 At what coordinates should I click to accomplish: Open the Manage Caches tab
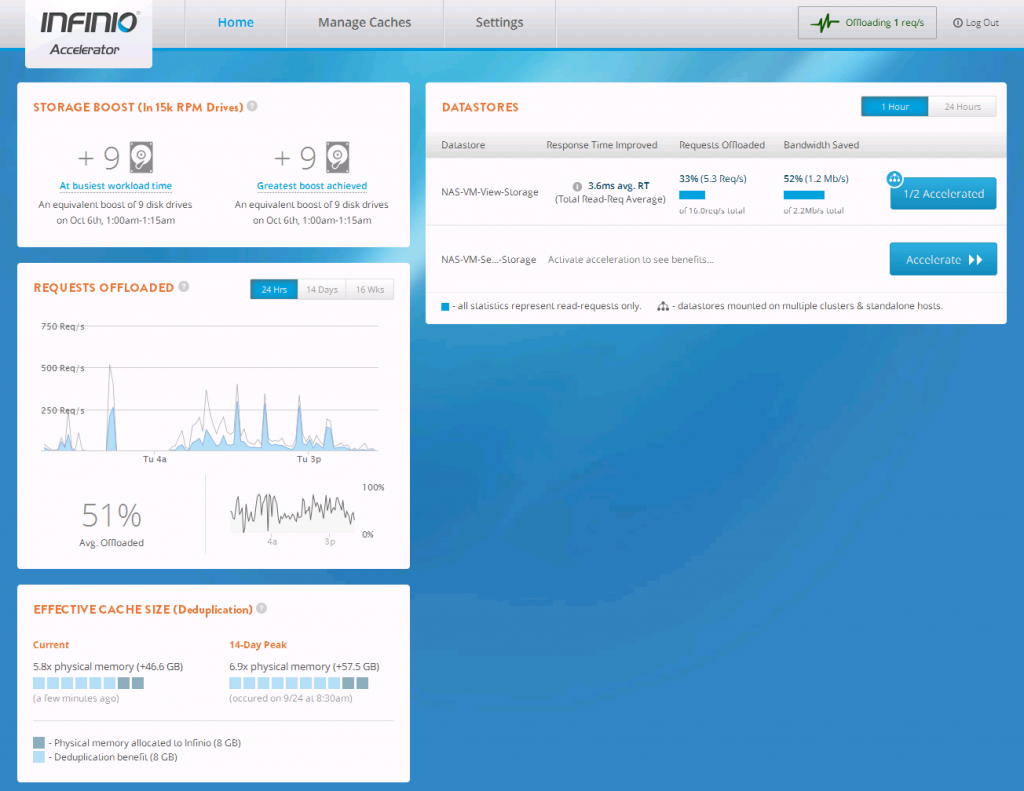click(x=364, y=23)
